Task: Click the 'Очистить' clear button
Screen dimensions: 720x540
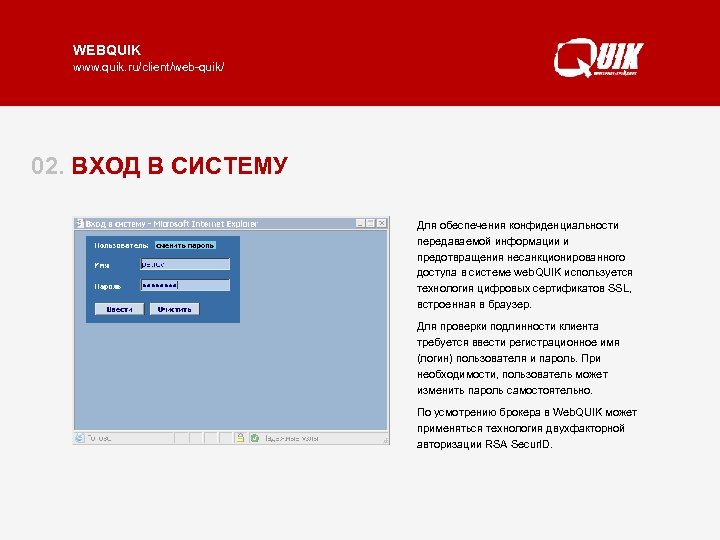Action: pyautogui.click(x=174, y=309)
